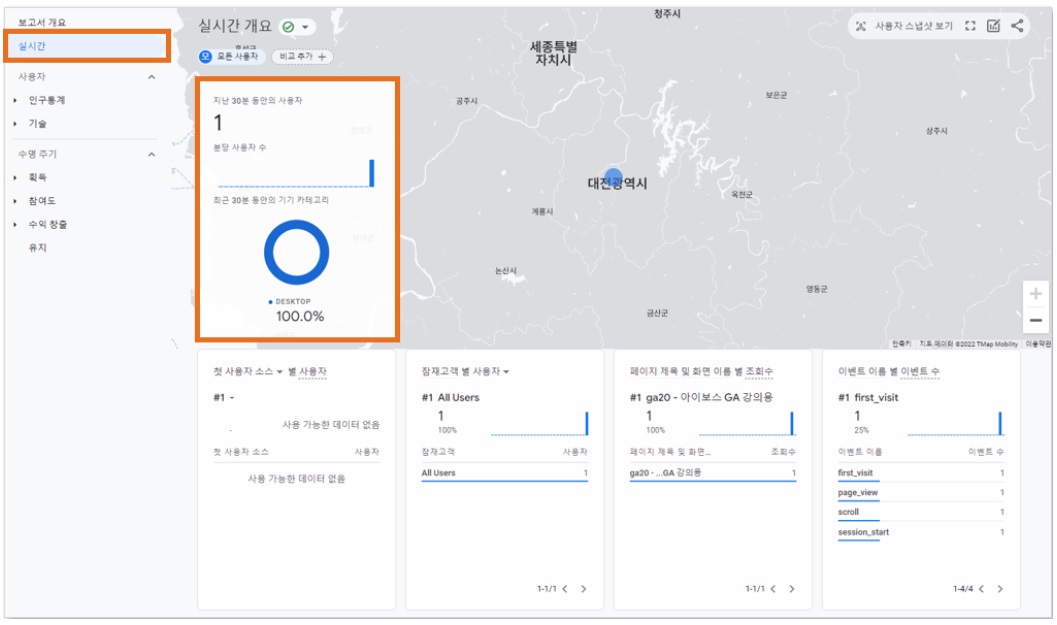The width and height of the screenshot is (1057, 625).
Task: Click the green check status icon
Action: (x=289, y=27)
